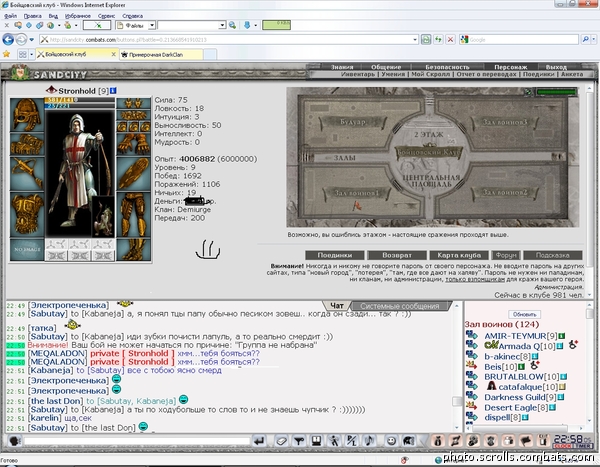600x467 pixels.
Task: Click the send message arrow icon
Action: pos(259,441)
